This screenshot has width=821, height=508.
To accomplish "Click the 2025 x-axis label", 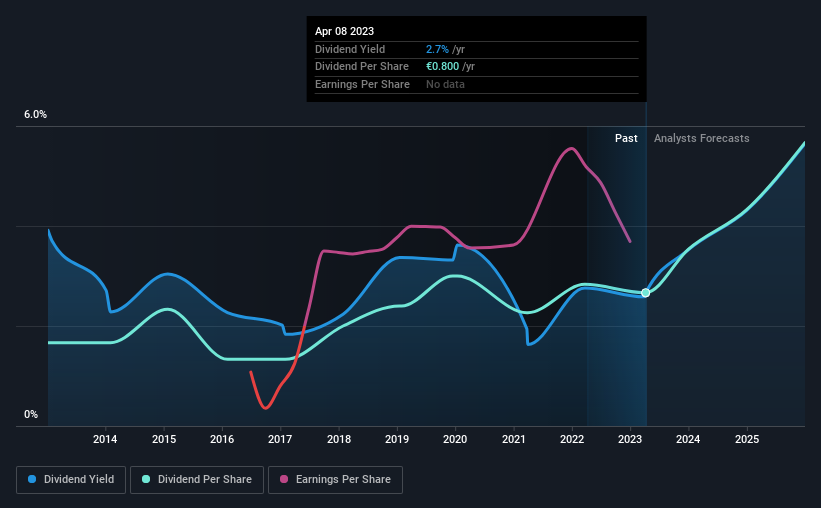I will [747, 439].
